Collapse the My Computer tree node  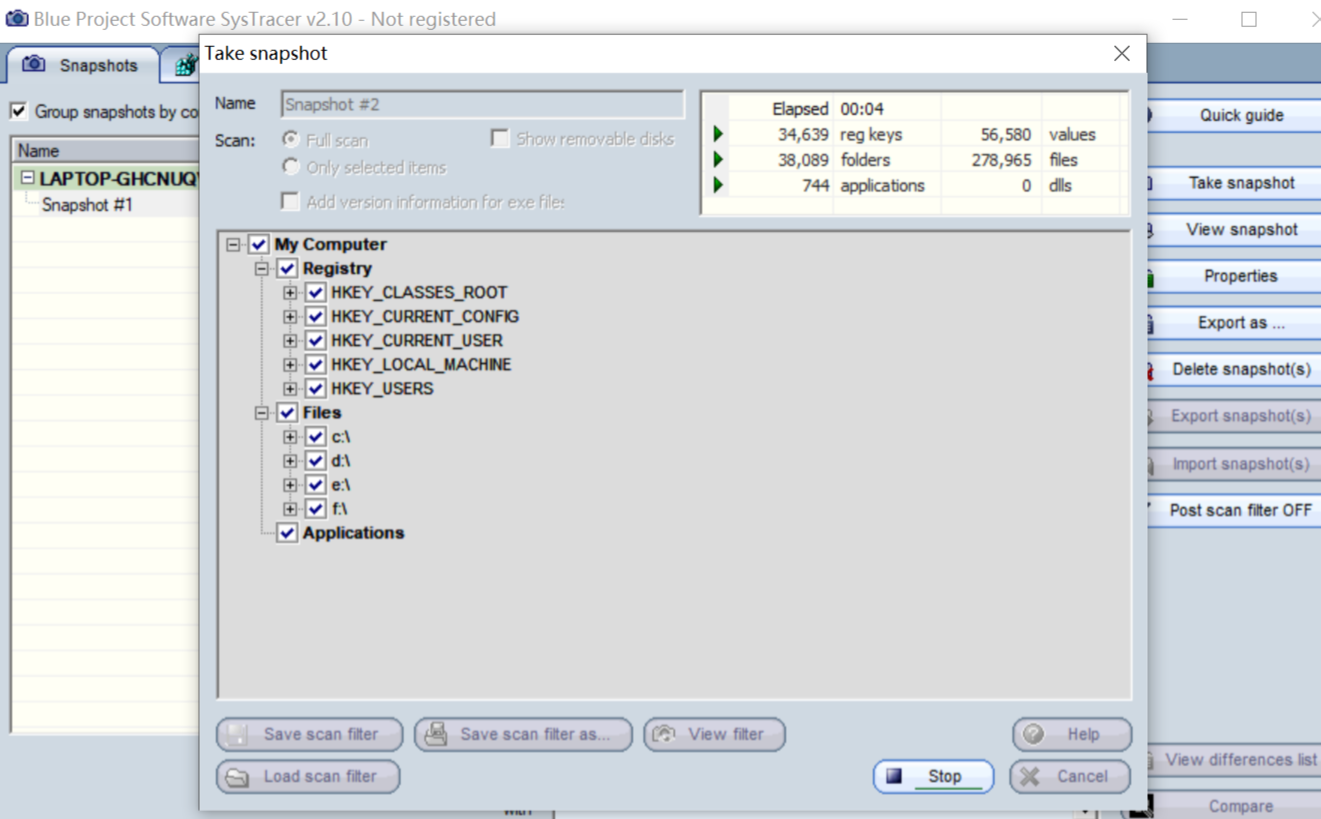click(233, 244)
